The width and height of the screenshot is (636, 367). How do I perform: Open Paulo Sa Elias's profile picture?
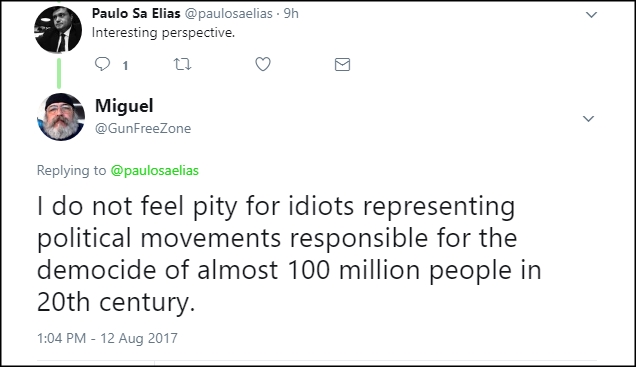pyautogui.click(x=58, y=30)
